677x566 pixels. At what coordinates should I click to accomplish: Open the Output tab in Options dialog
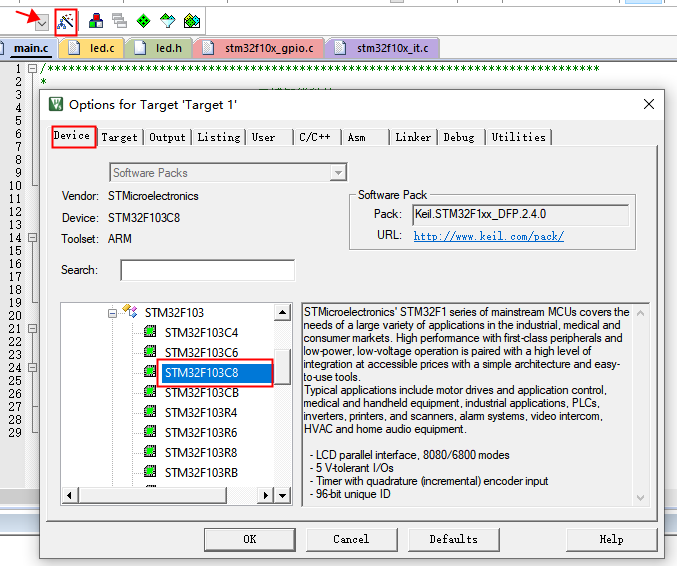tap(168, 137)
